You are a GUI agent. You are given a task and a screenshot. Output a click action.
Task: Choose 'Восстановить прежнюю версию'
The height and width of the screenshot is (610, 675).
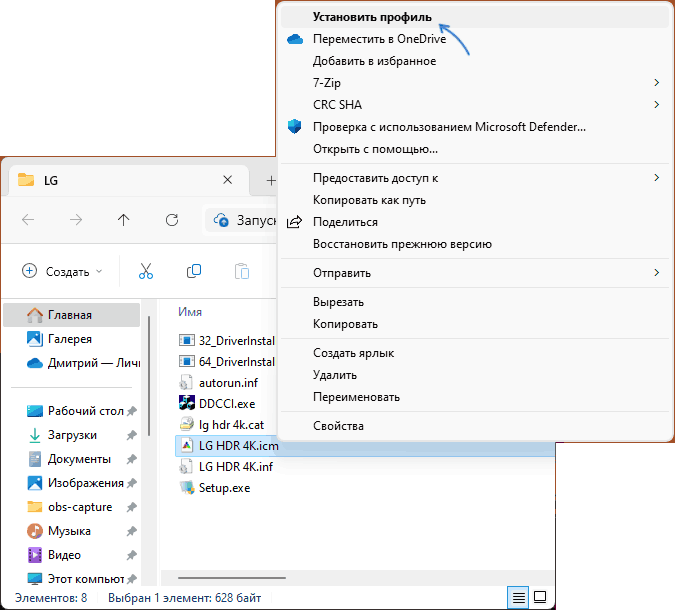(475, 244)
